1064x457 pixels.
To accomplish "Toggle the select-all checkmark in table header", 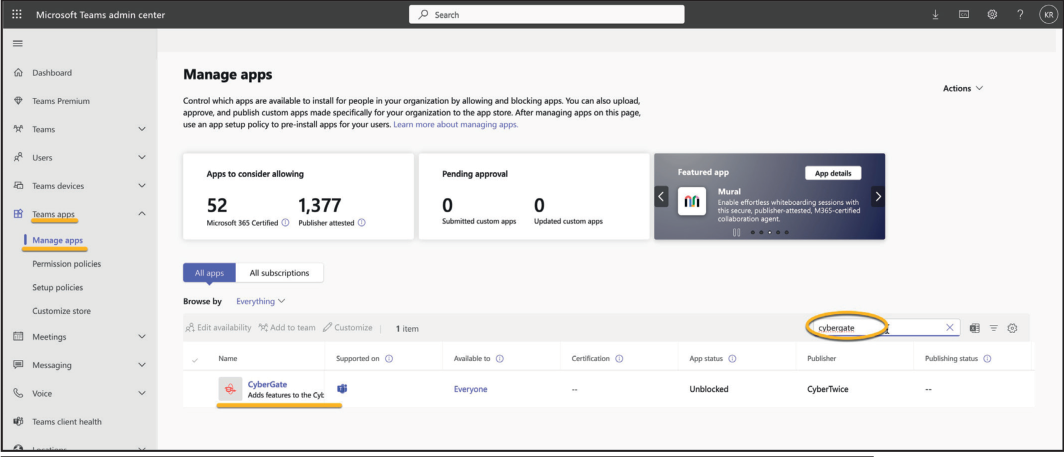I will (194, 358).
